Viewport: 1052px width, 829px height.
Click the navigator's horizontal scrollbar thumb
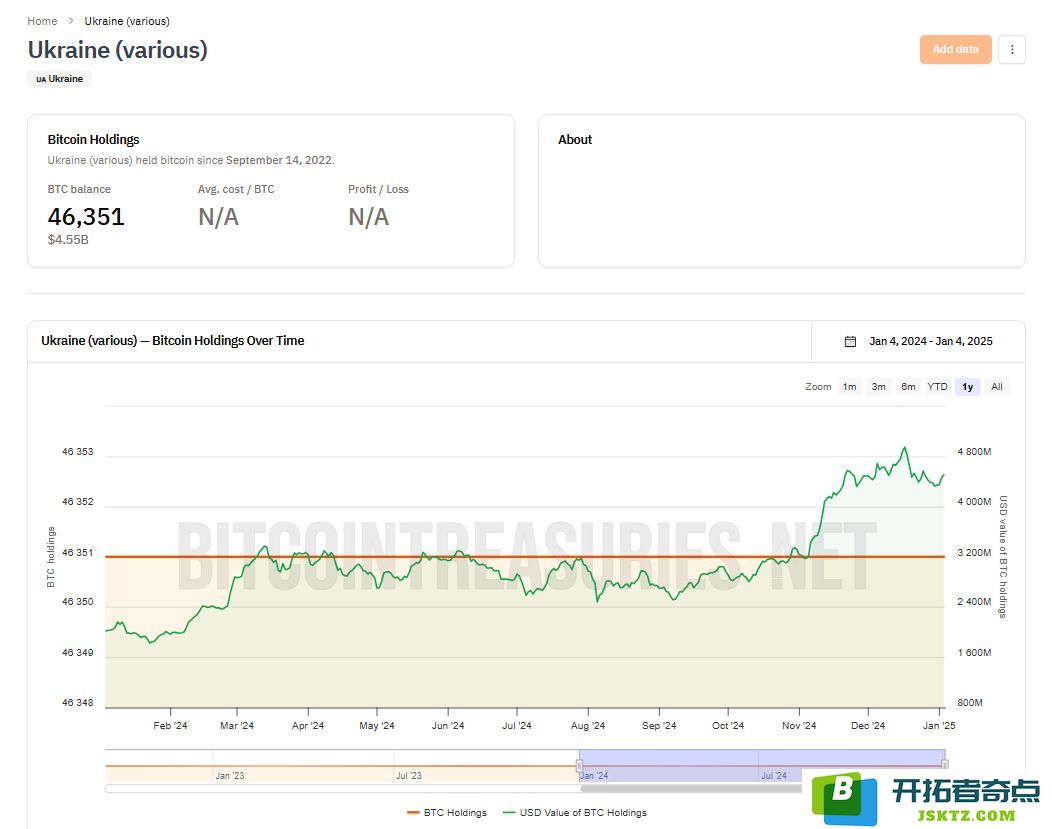click(691, 789)
